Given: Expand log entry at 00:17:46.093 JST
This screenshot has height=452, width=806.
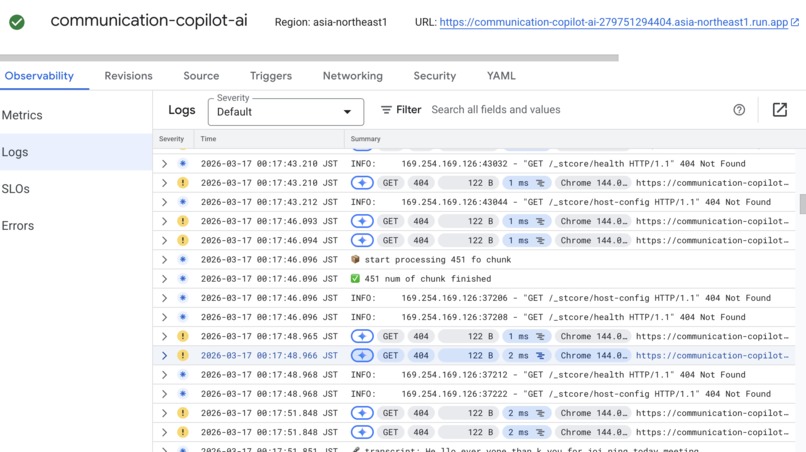Looking at the screenshot, I should 164,221.
